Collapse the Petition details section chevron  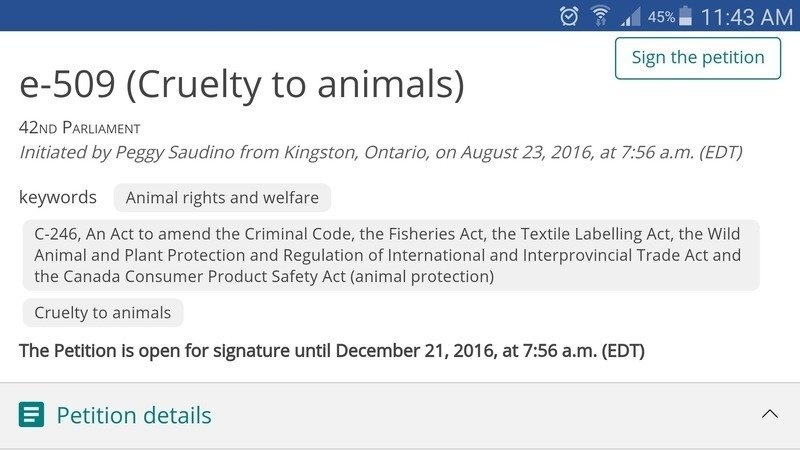[x=769, y=414]
